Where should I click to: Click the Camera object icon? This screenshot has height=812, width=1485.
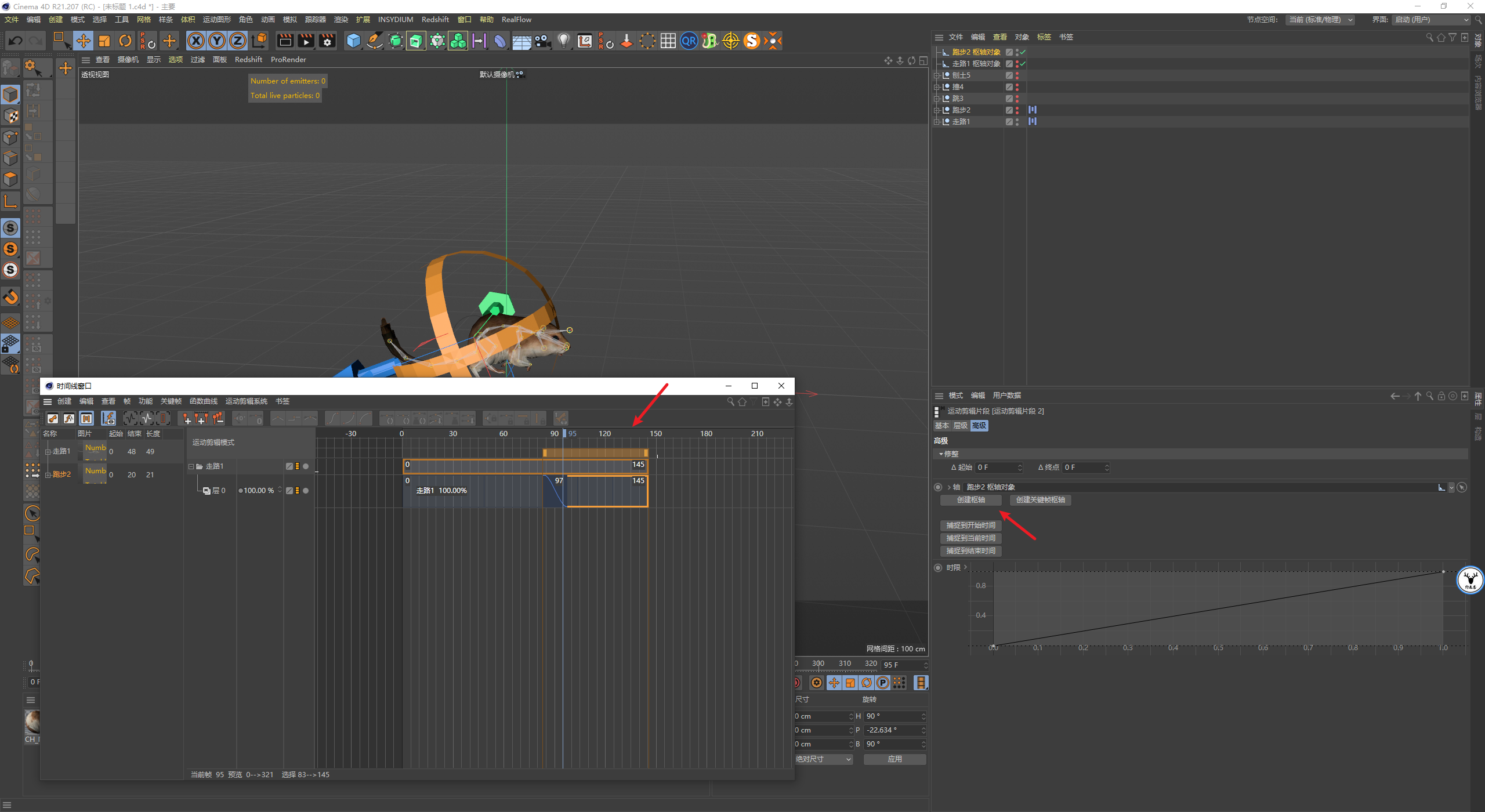point(542,41)
